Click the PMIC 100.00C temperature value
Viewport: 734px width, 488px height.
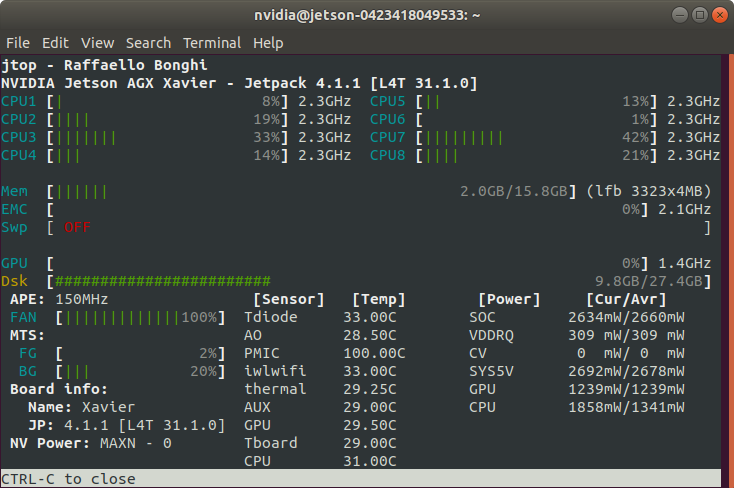click(x=374, y=353)
